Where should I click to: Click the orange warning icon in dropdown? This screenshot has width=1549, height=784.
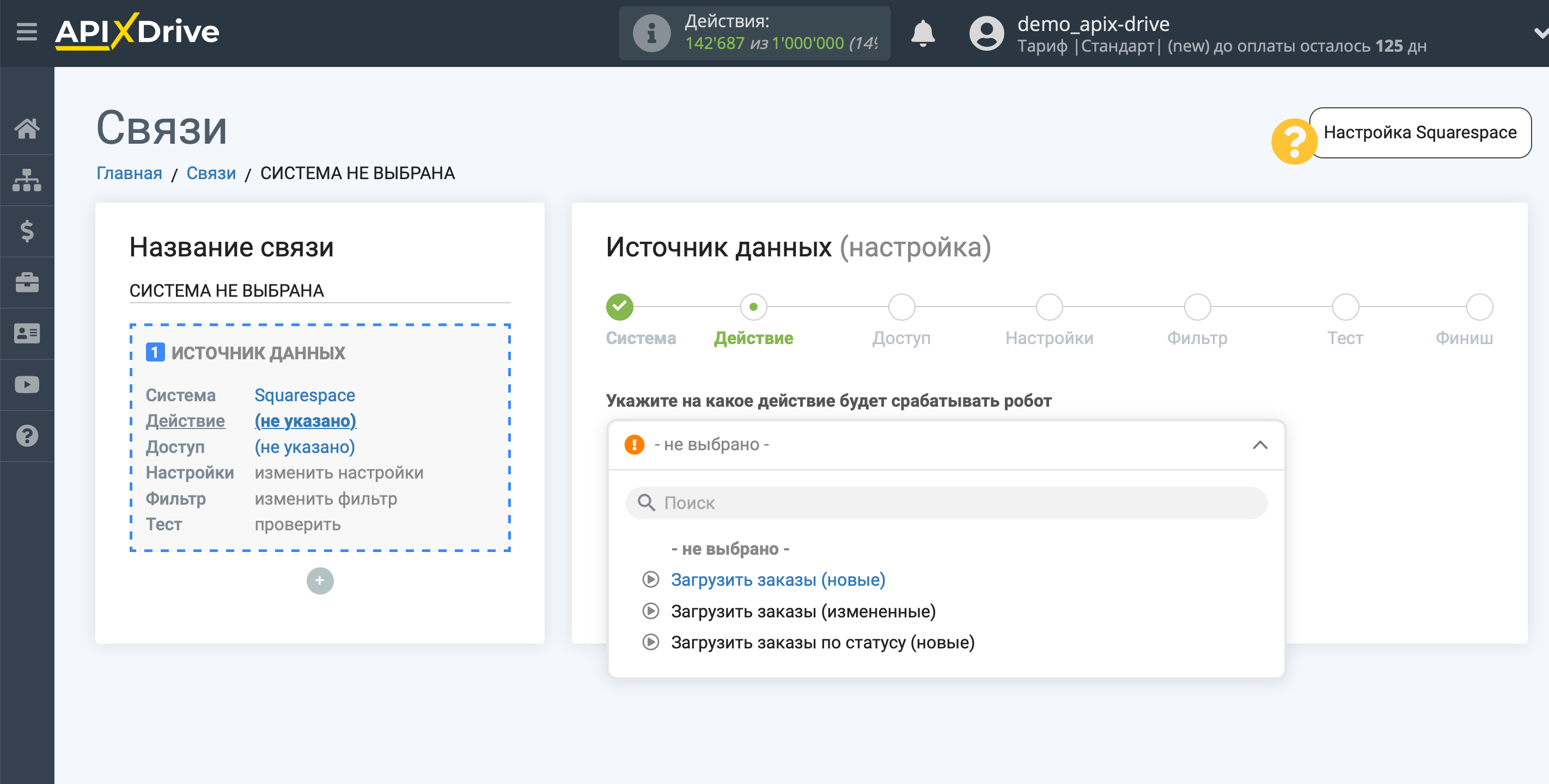point(634,445)
